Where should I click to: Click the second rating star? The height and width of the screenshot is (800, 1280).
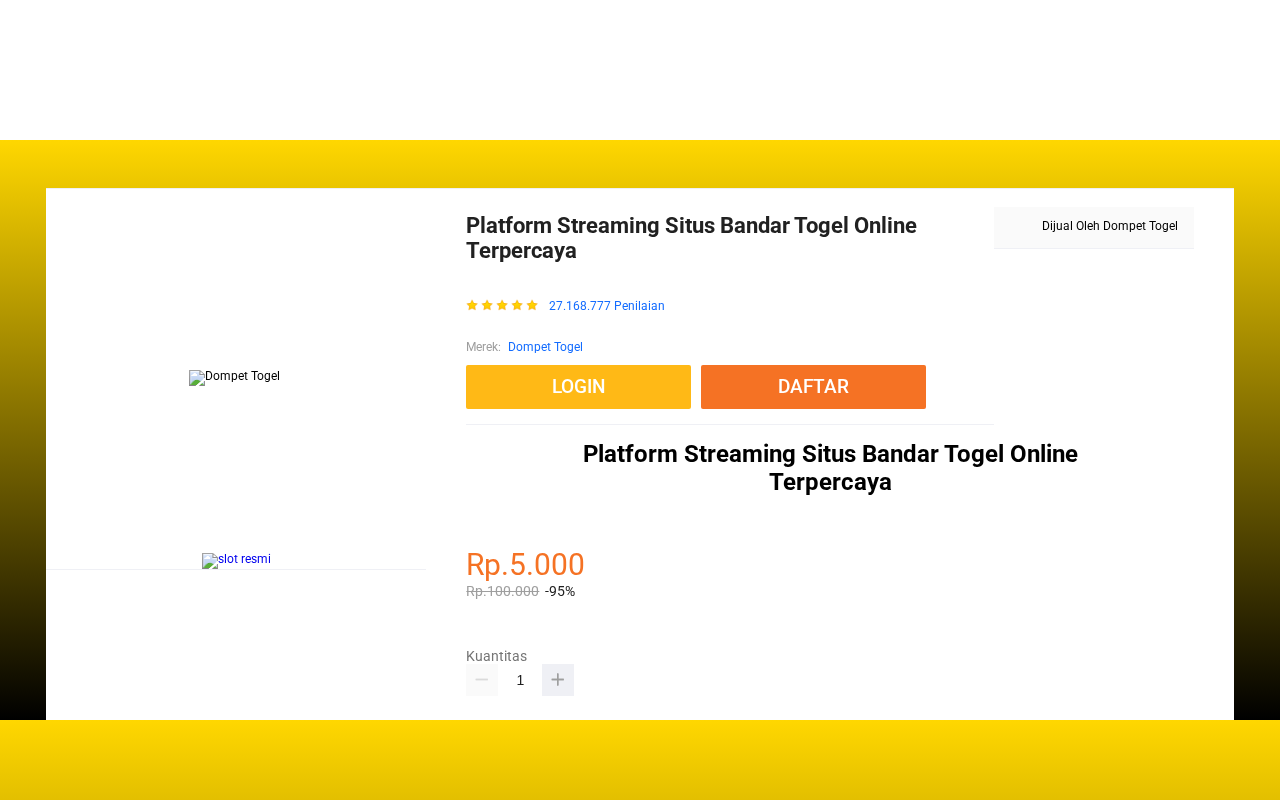[487, 305]
